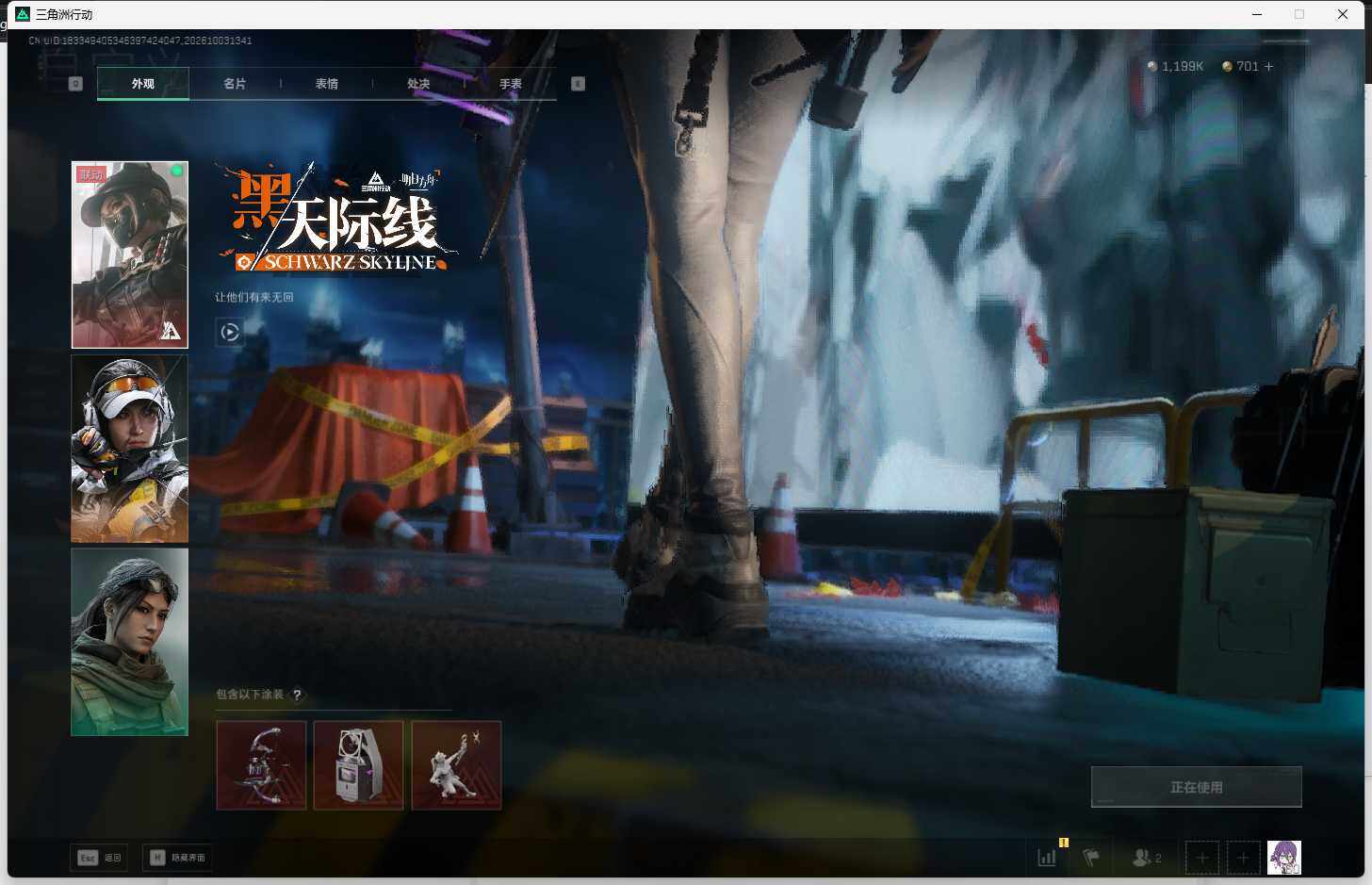This screenshot has width=1372, height=885.
Task: Select the operator skin with orange goggles and white cap
Action: (130, 449)
